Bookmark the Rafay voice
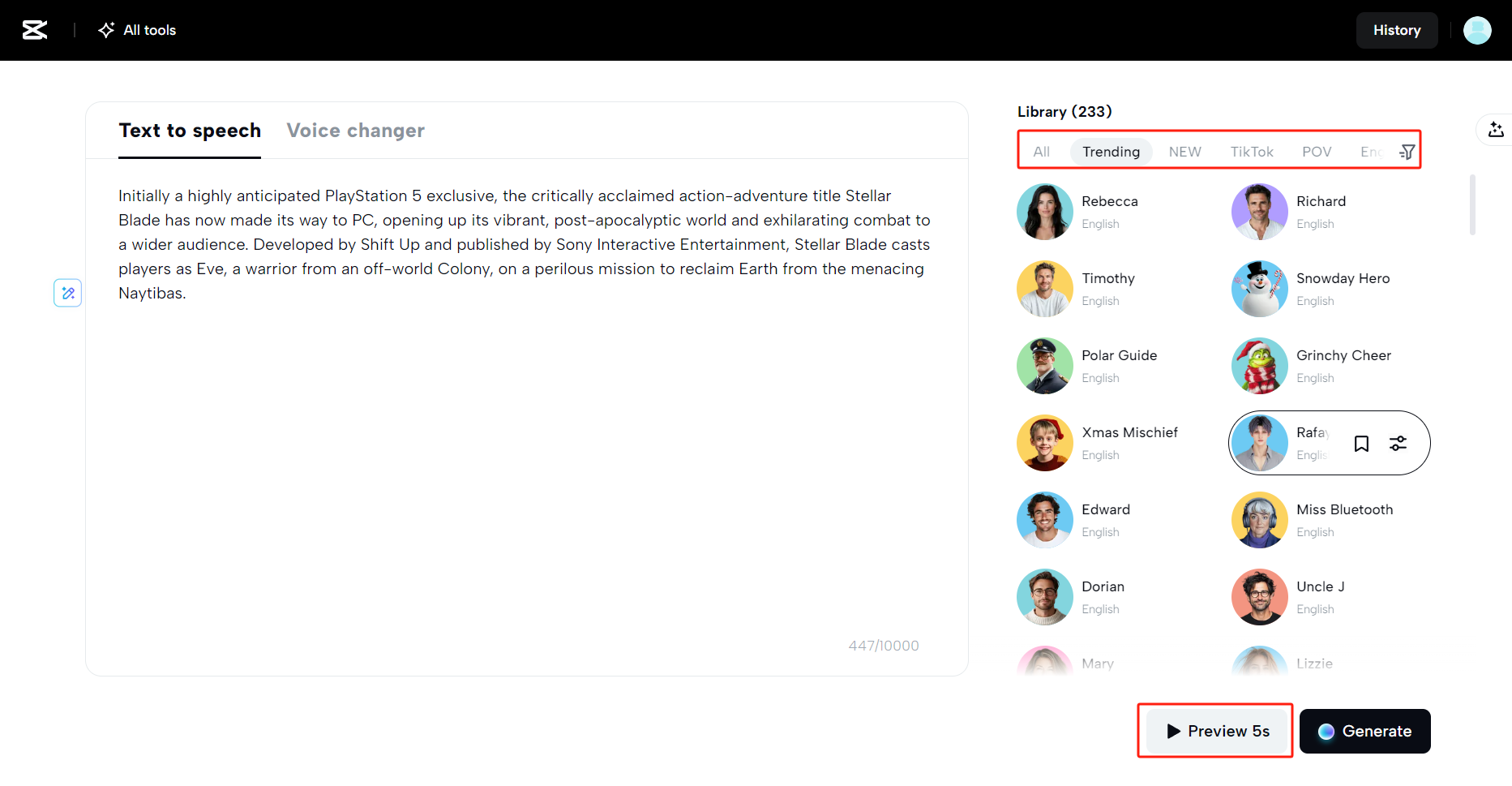This screenshot has width=1512, height=786. (x=1361, y=444)
